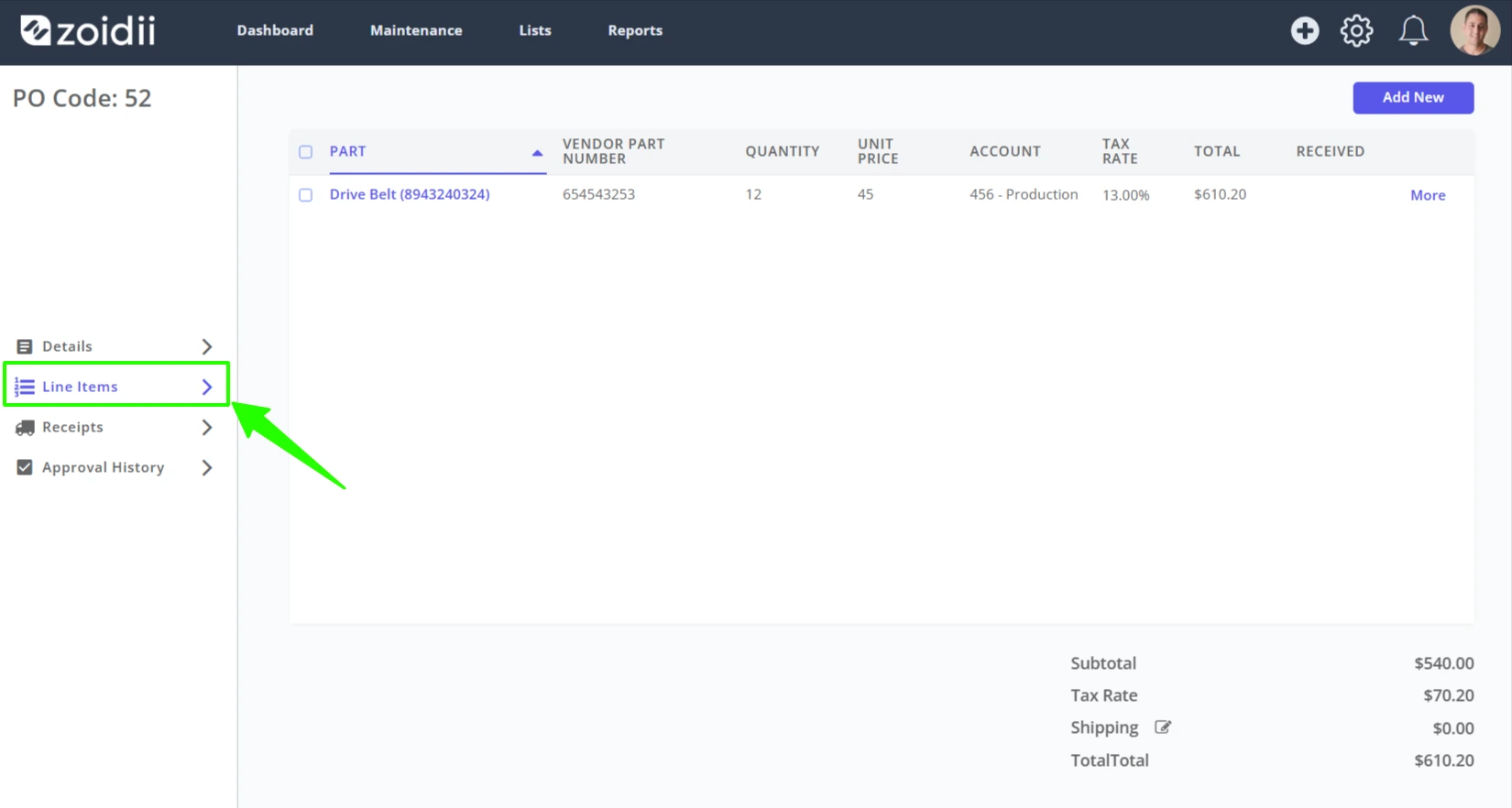
Task: Select all line items checkbox
Action: (x=306, y=152)
